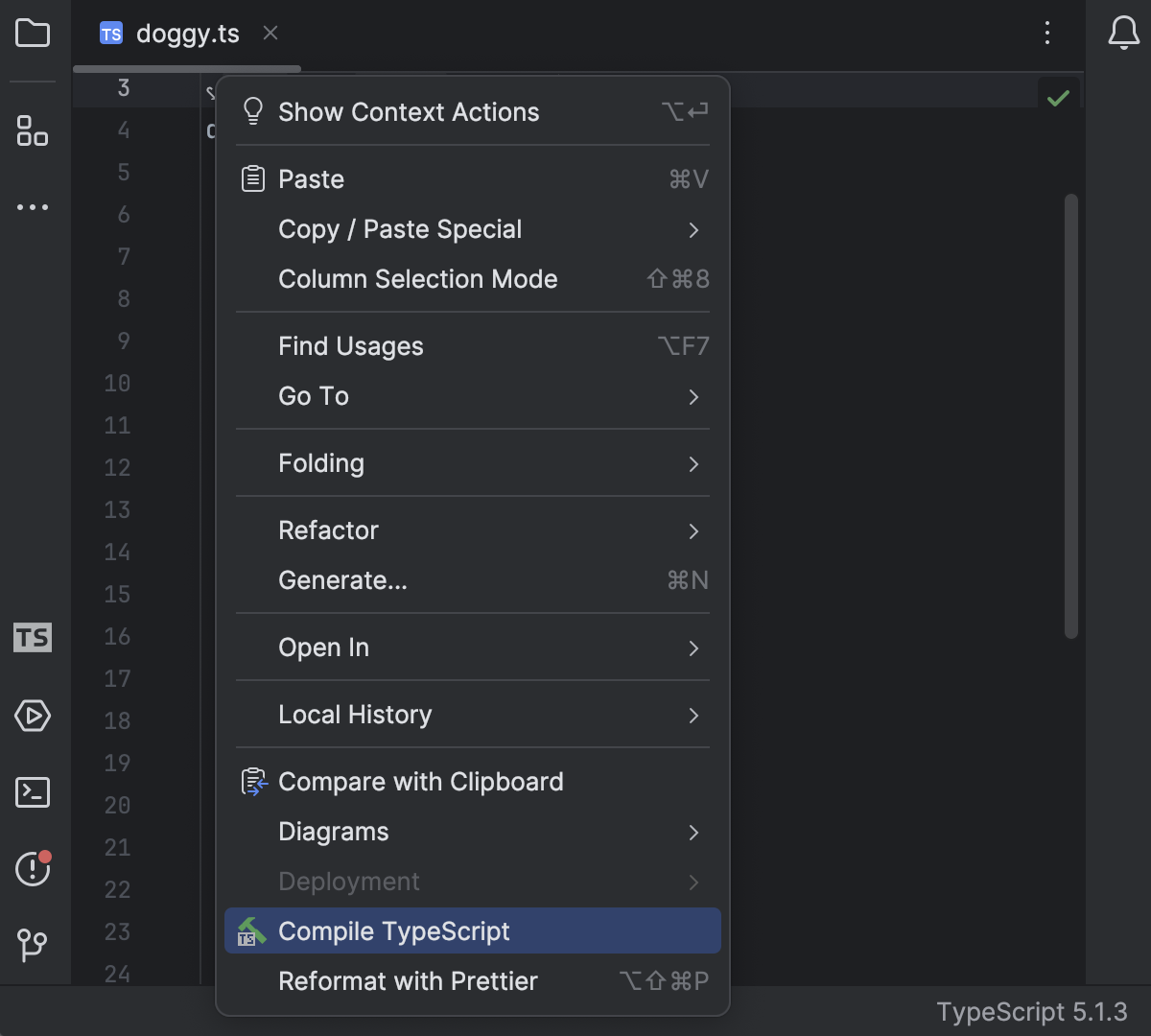Close the doggy.ts tab
Image resolution: width=1151 pixels, height=1036 pixels.
[270, 34]
